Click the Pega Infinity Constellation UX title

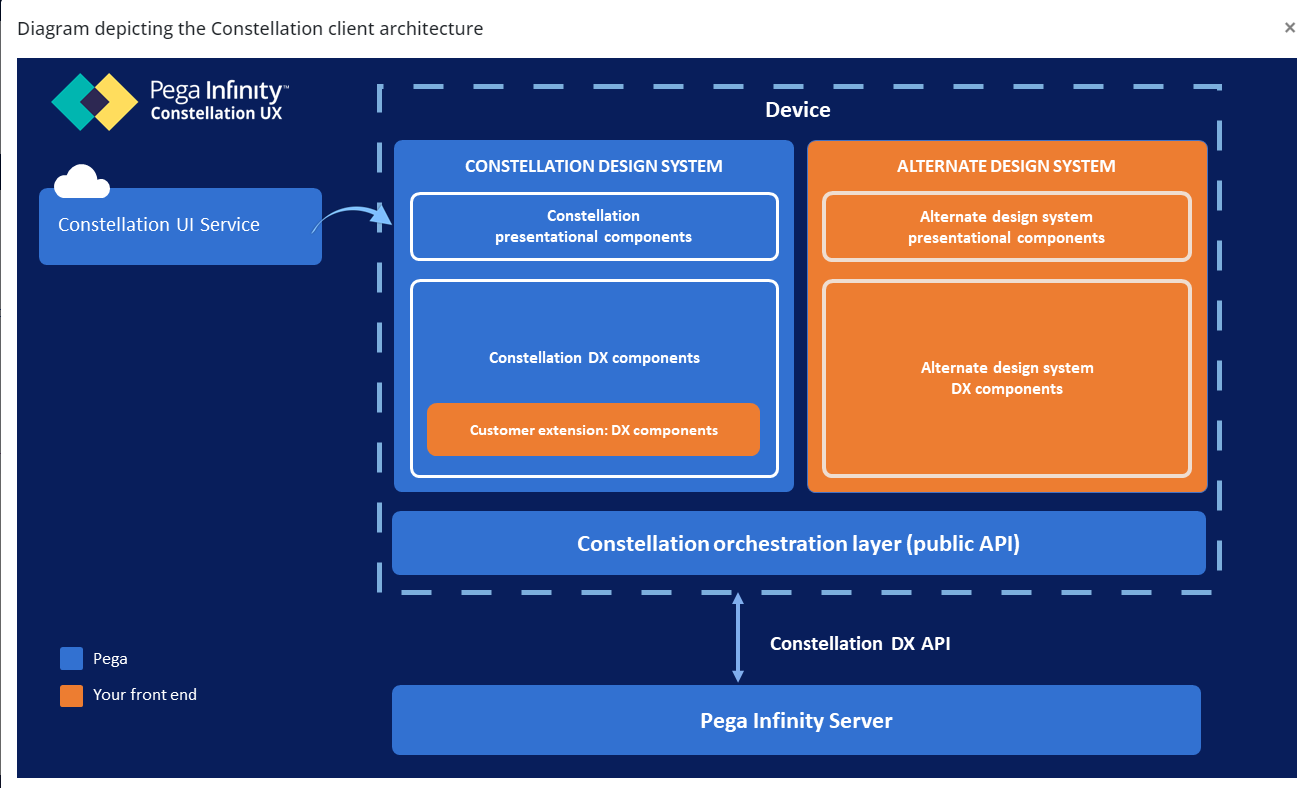(219, 101)
